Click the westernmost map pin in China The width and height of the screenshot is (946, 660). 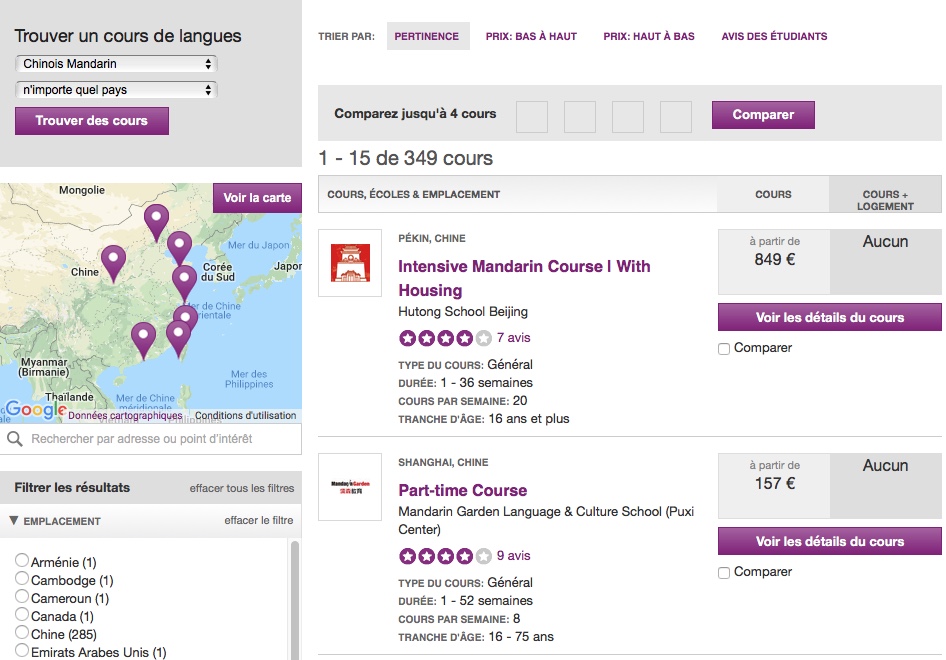coord(113,260)
